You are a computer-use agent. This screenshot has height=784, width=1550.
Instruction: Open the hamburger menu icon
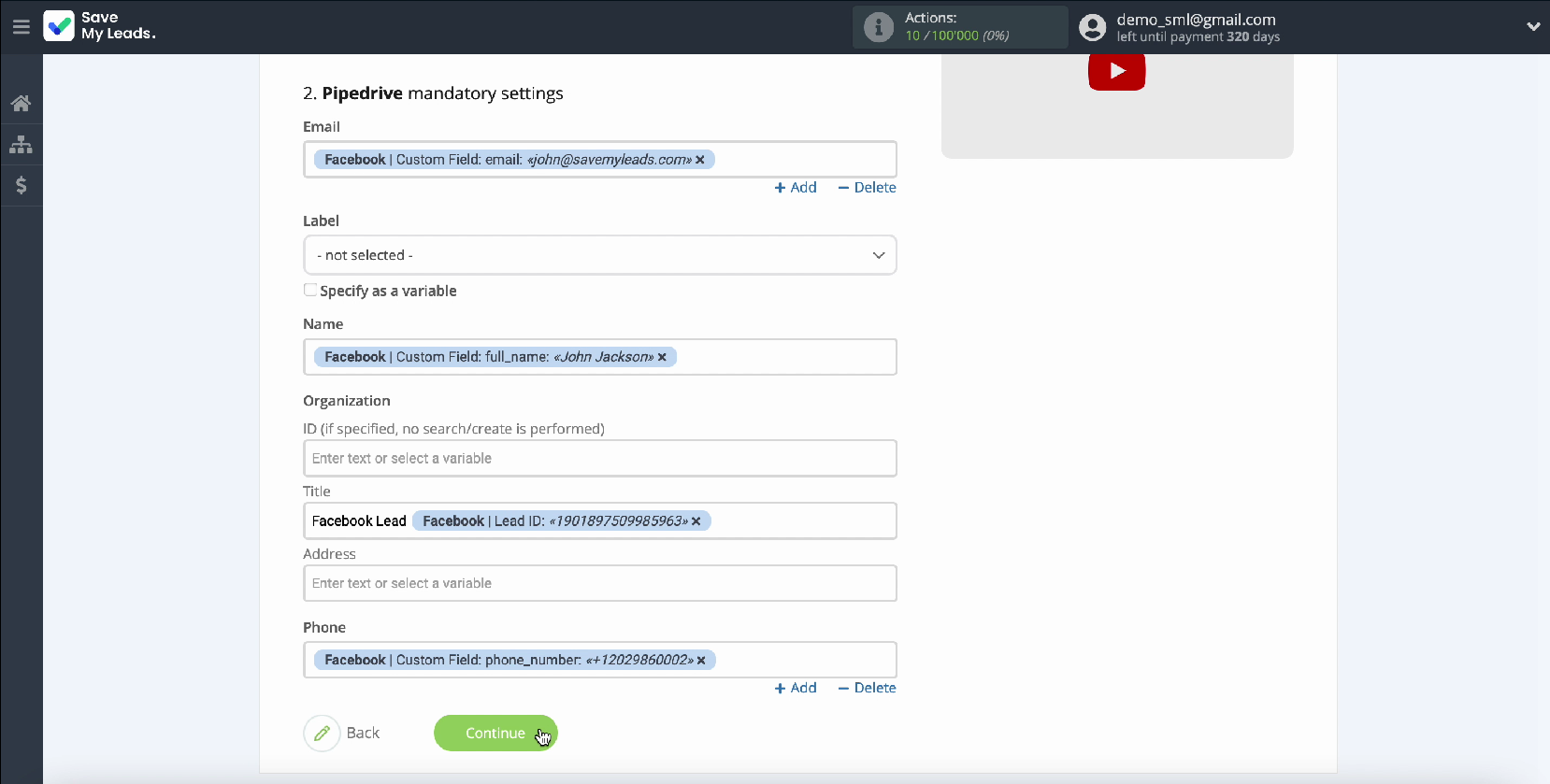pos(21,27)
